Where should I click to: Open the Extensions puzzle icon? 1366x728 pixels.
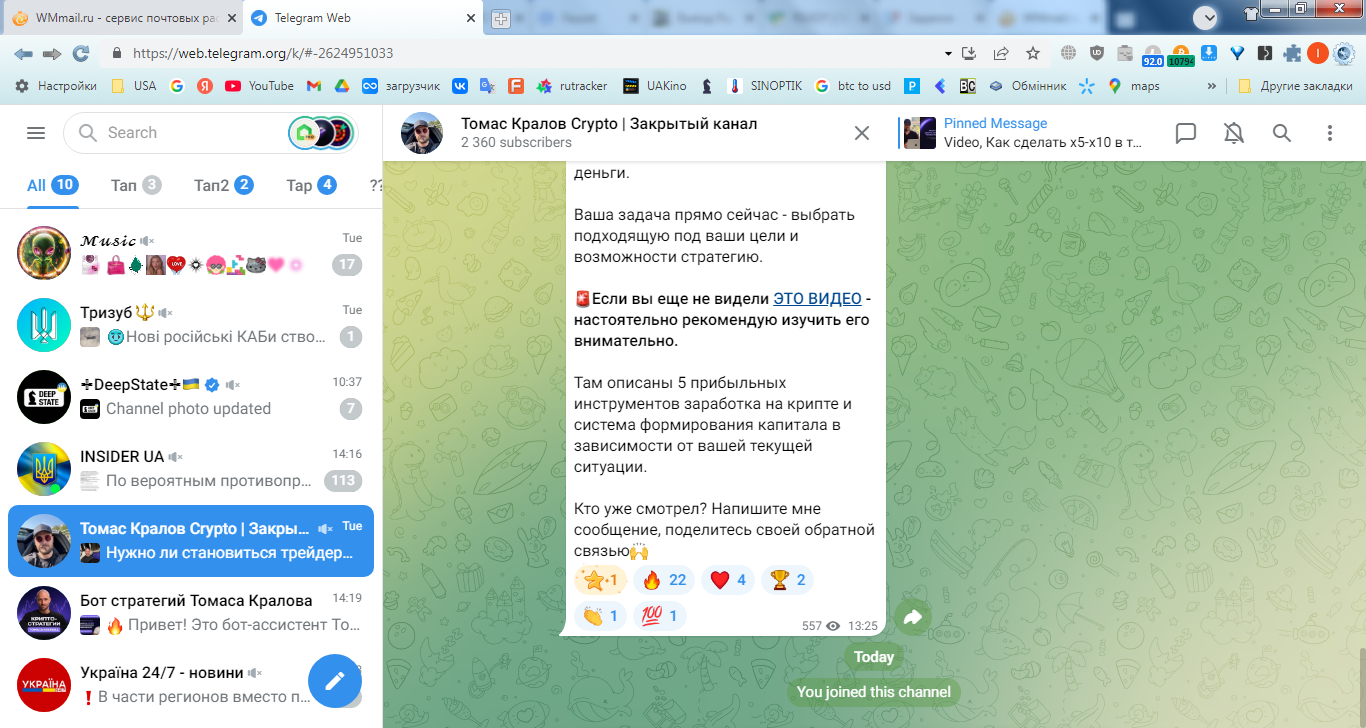1292,53
